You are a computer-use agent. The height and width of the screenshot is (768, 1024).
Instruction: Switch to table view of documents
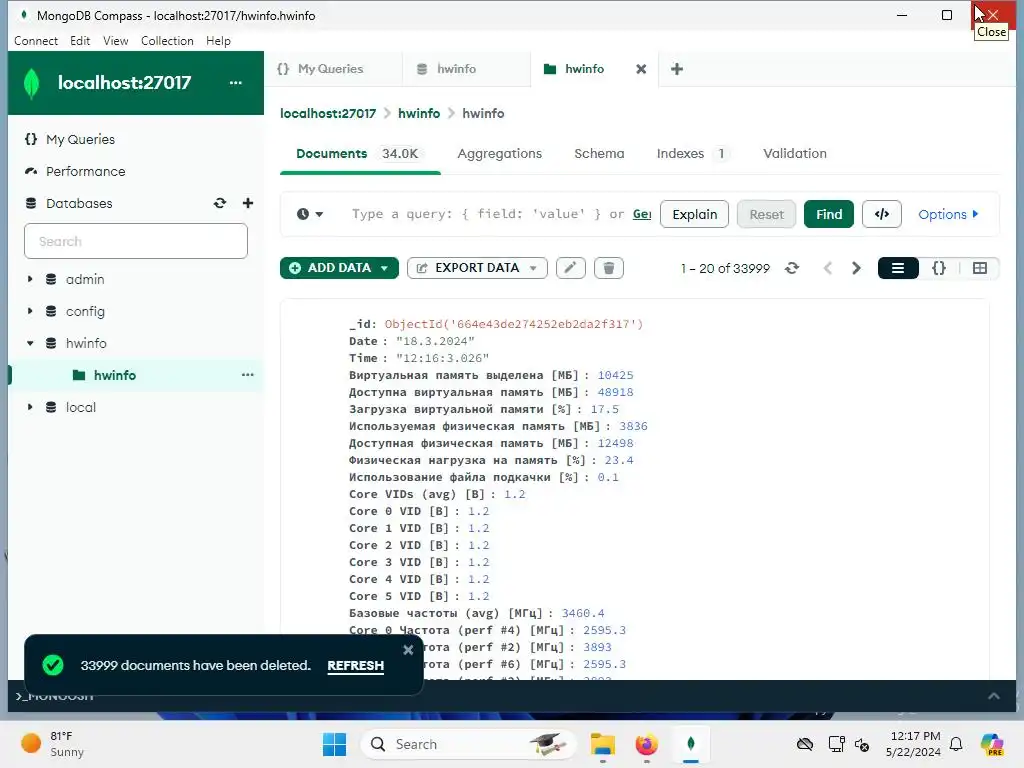click(x=979, y=268)
